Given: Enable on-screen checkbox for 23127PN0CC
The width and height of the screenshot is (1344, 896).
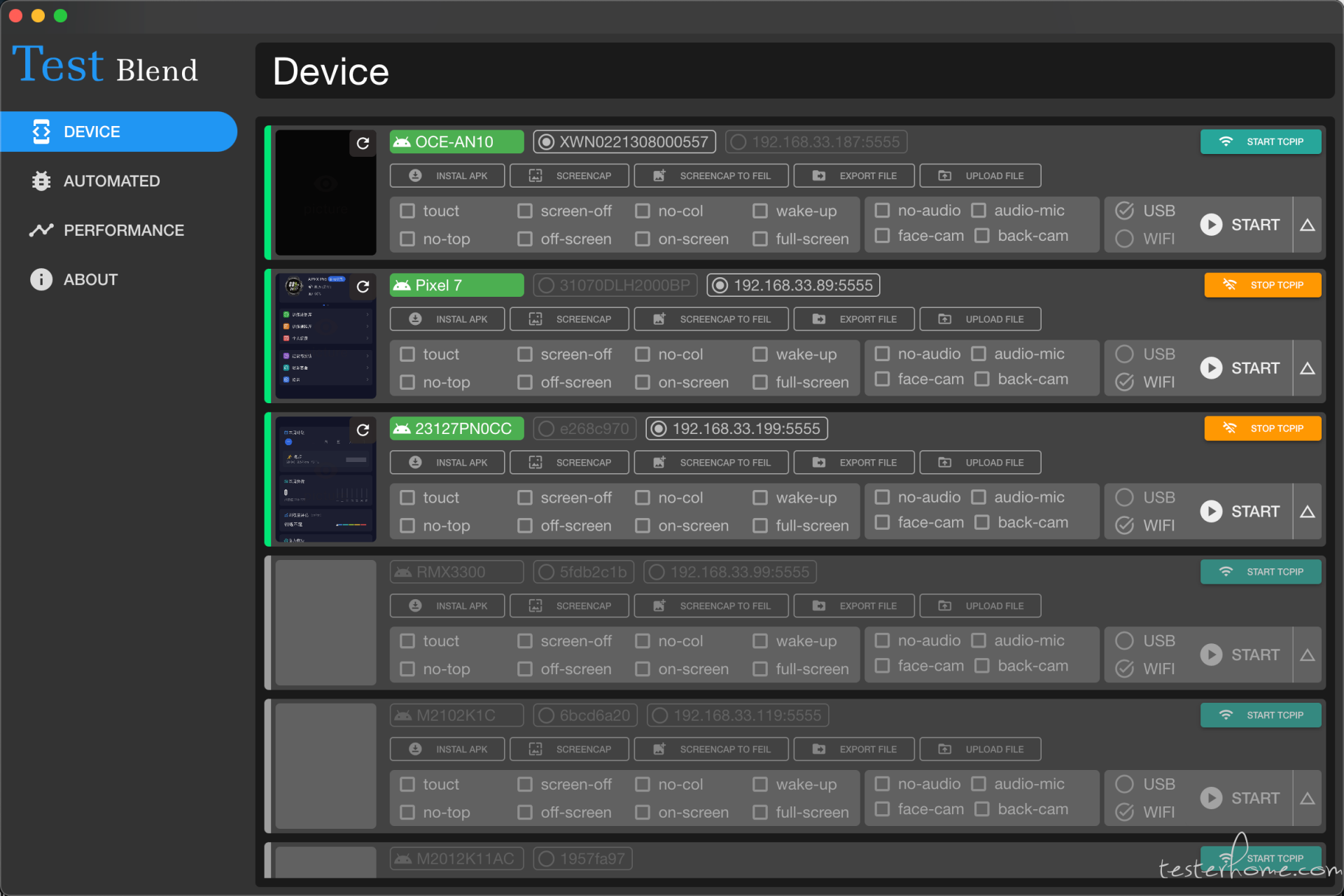Looking at the screenshot, I should pos(643,526).
